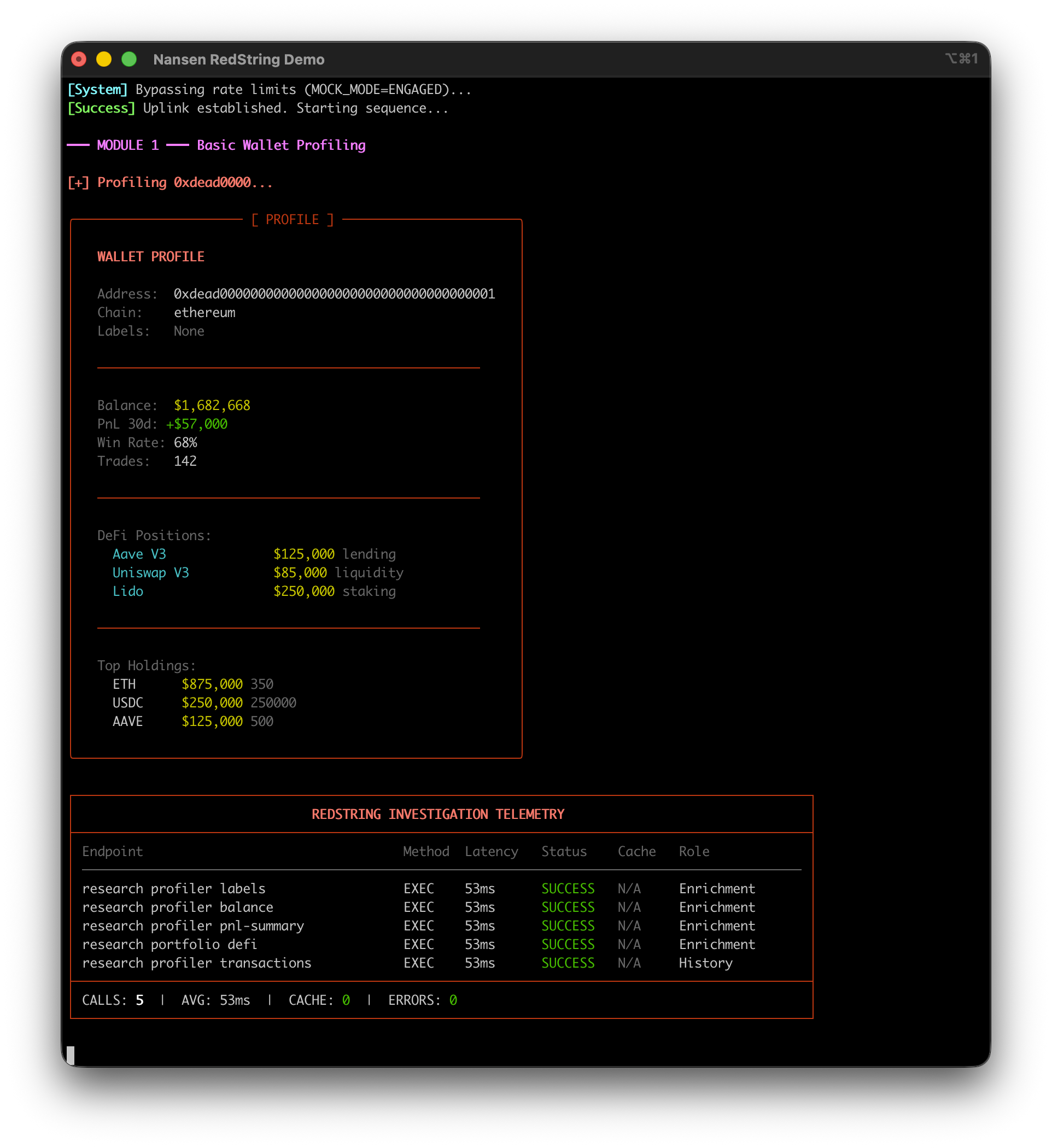Click the ⌥⌘1 shortcut indicator

point(961,58)
